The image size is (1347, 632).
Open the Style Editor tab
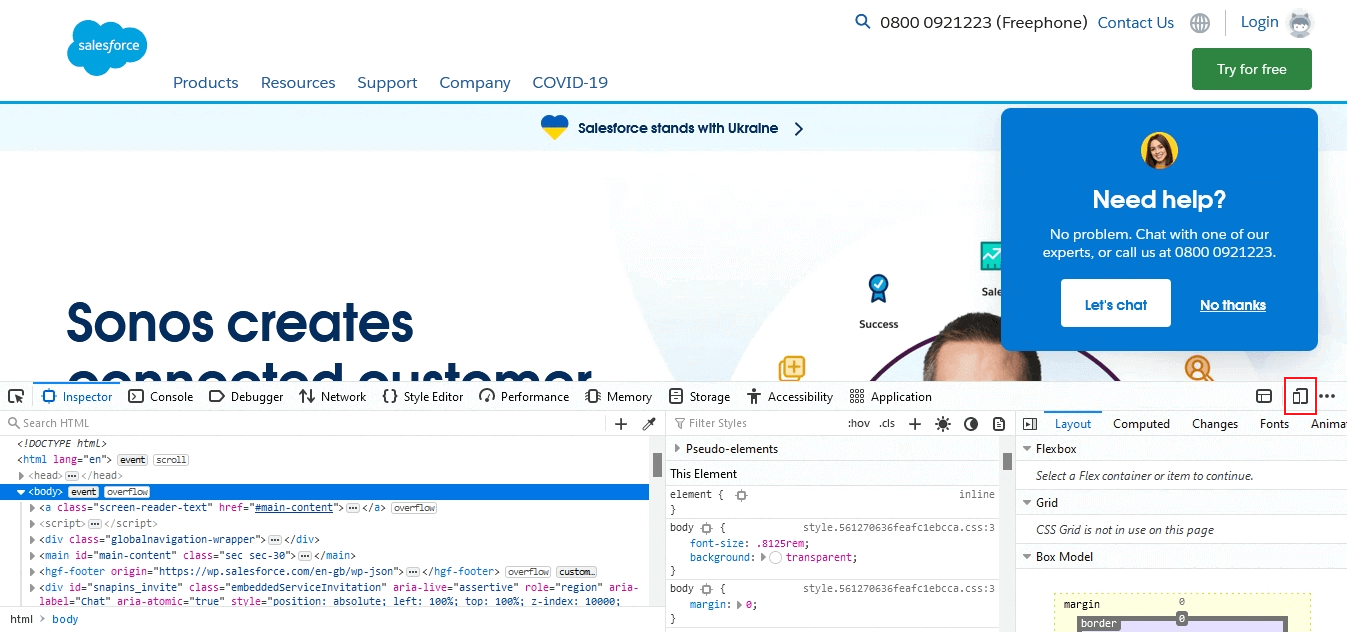(423, 397)
